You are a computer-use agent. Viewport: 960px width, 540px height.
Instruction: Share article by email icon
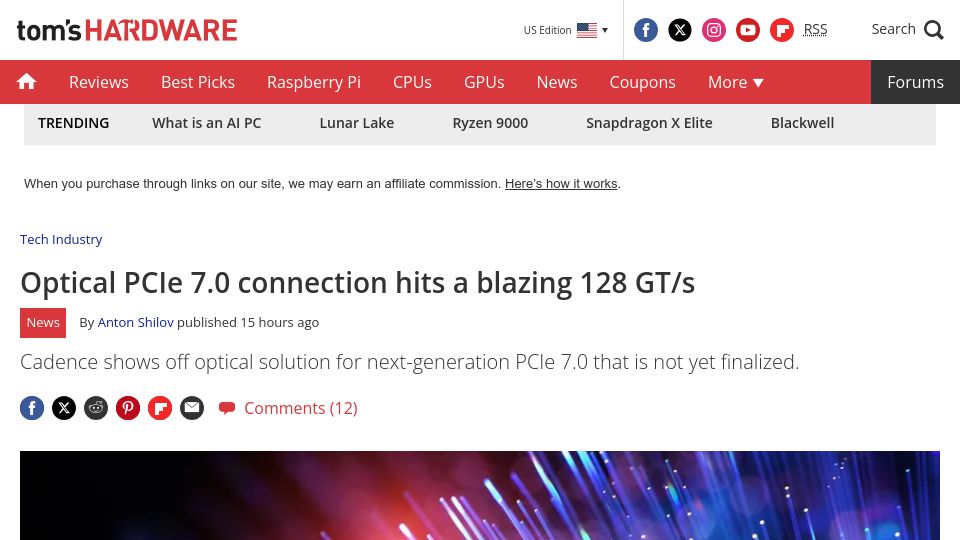(x=192, y=408)
